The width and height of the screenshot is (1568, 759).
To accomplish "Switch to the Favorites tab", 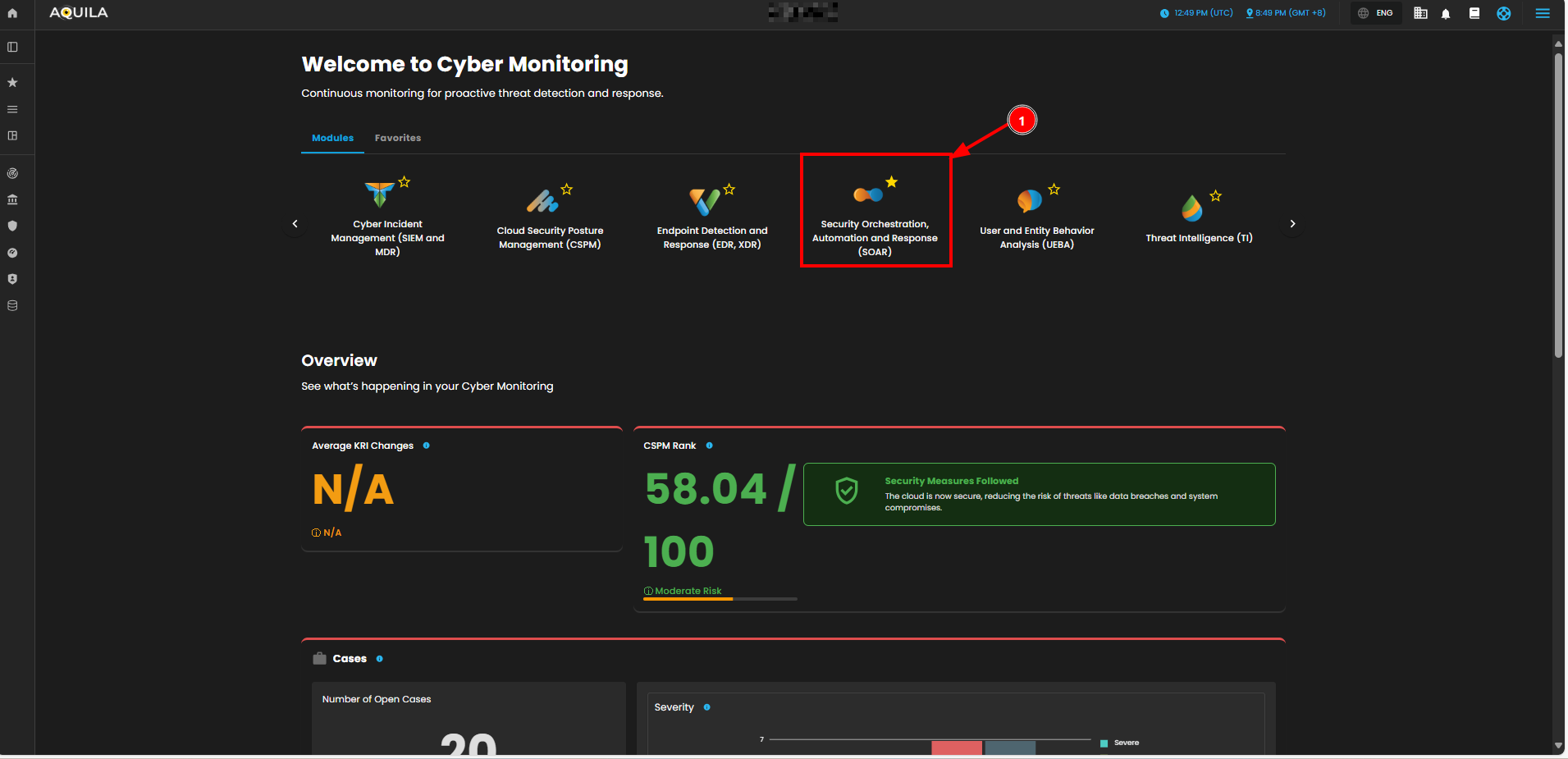I will click(397, 138).
